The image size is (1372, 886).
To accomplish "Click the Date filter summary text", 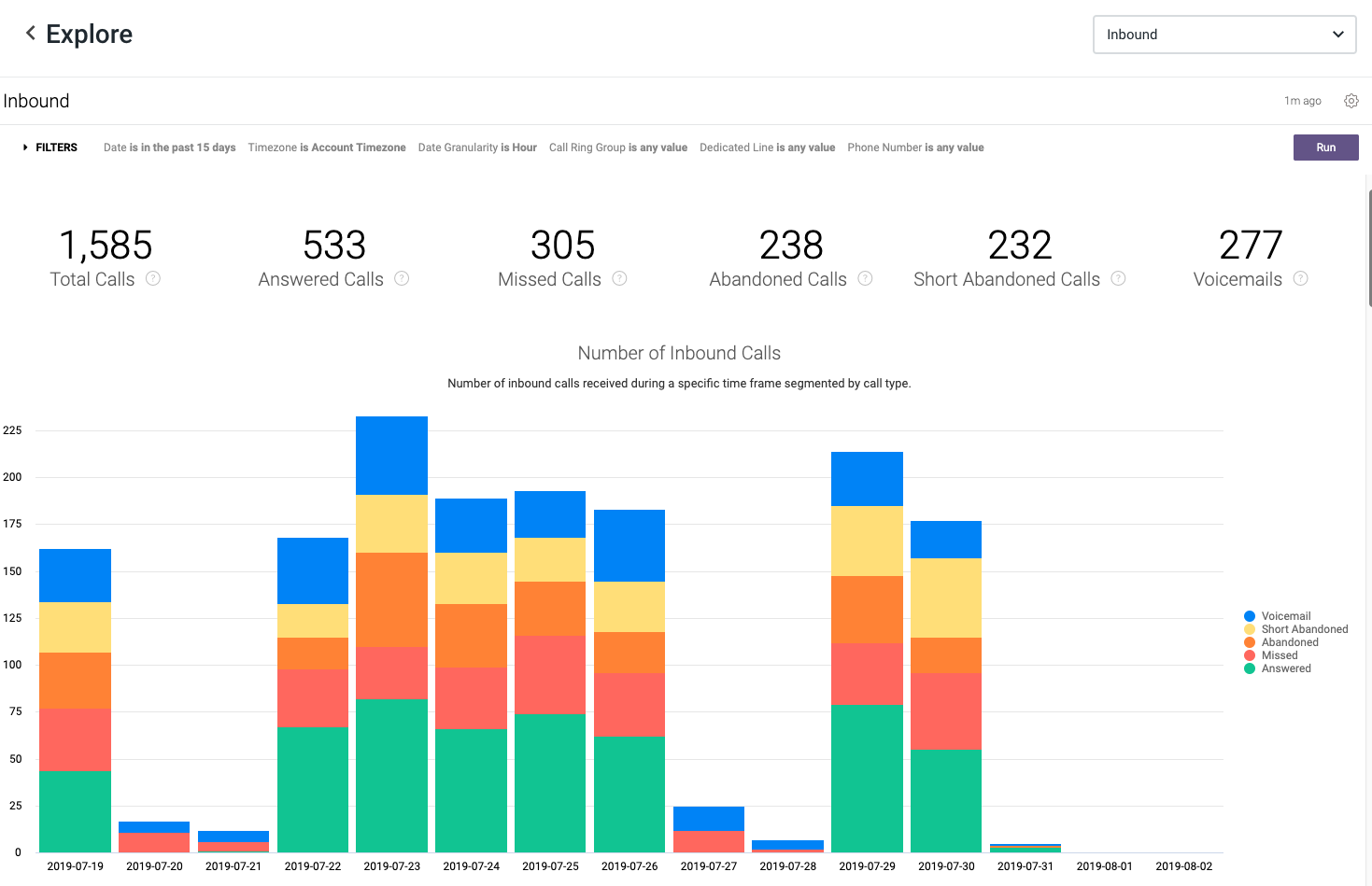I will [169, 148].
